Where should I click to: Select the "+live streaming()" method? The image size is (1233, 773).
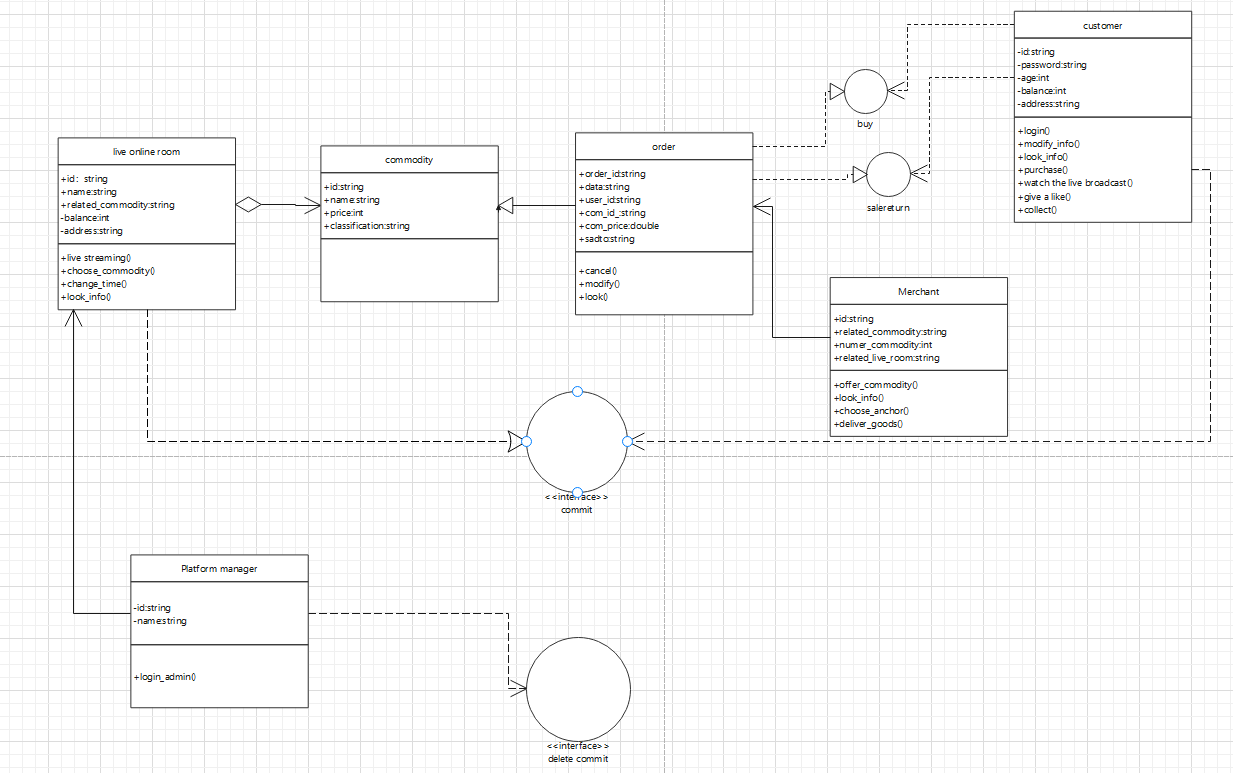pos(96,258)
